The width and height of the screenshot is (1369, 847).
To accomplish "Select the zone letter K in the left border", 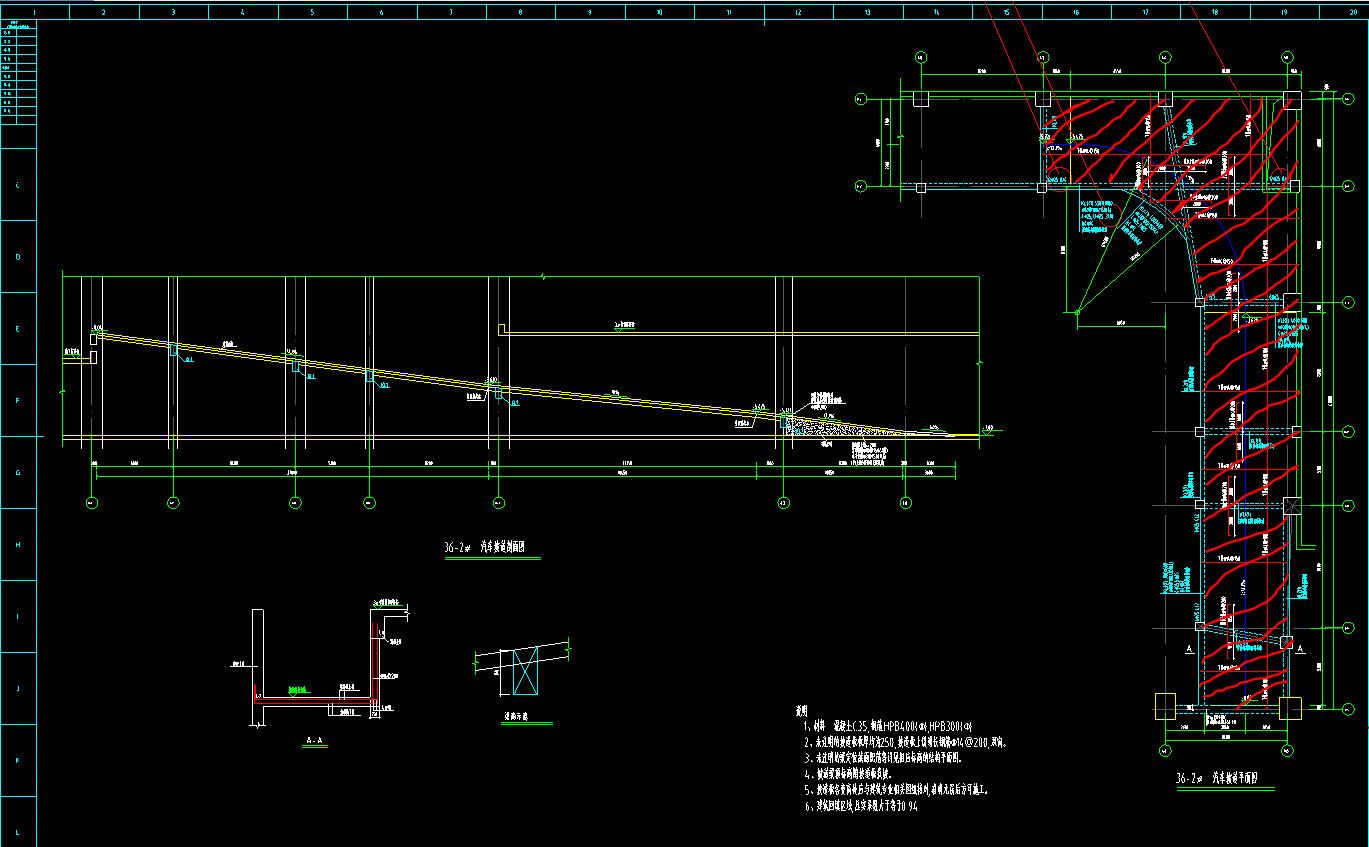I will coord(17,761).
